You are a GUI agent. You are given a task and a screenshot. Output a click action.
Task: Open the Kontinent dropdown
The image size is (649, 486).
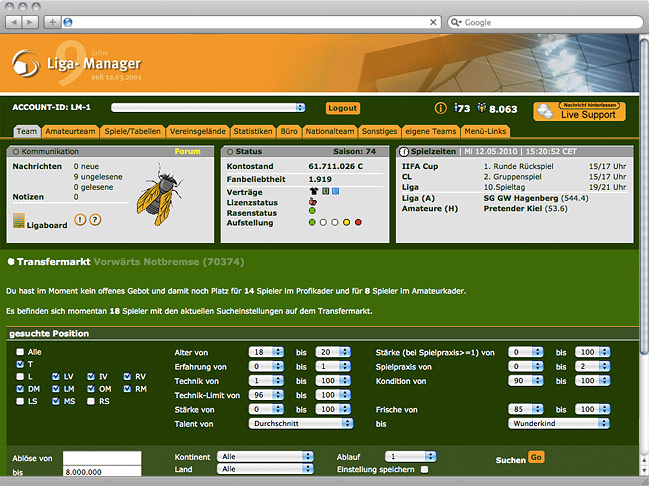(265, 457)
